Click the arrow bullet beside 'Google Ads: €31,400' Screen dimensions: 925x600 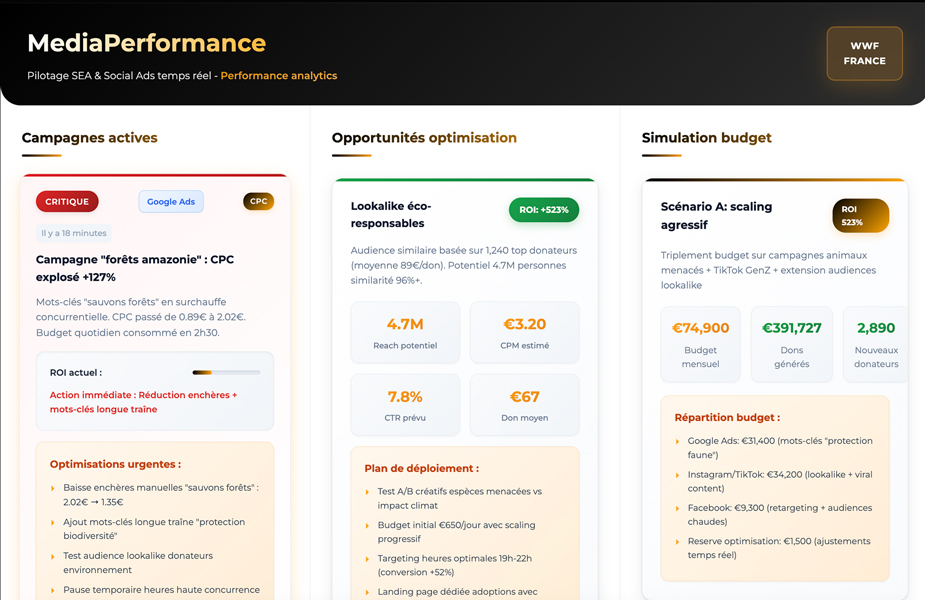click(x=677, y=441)
